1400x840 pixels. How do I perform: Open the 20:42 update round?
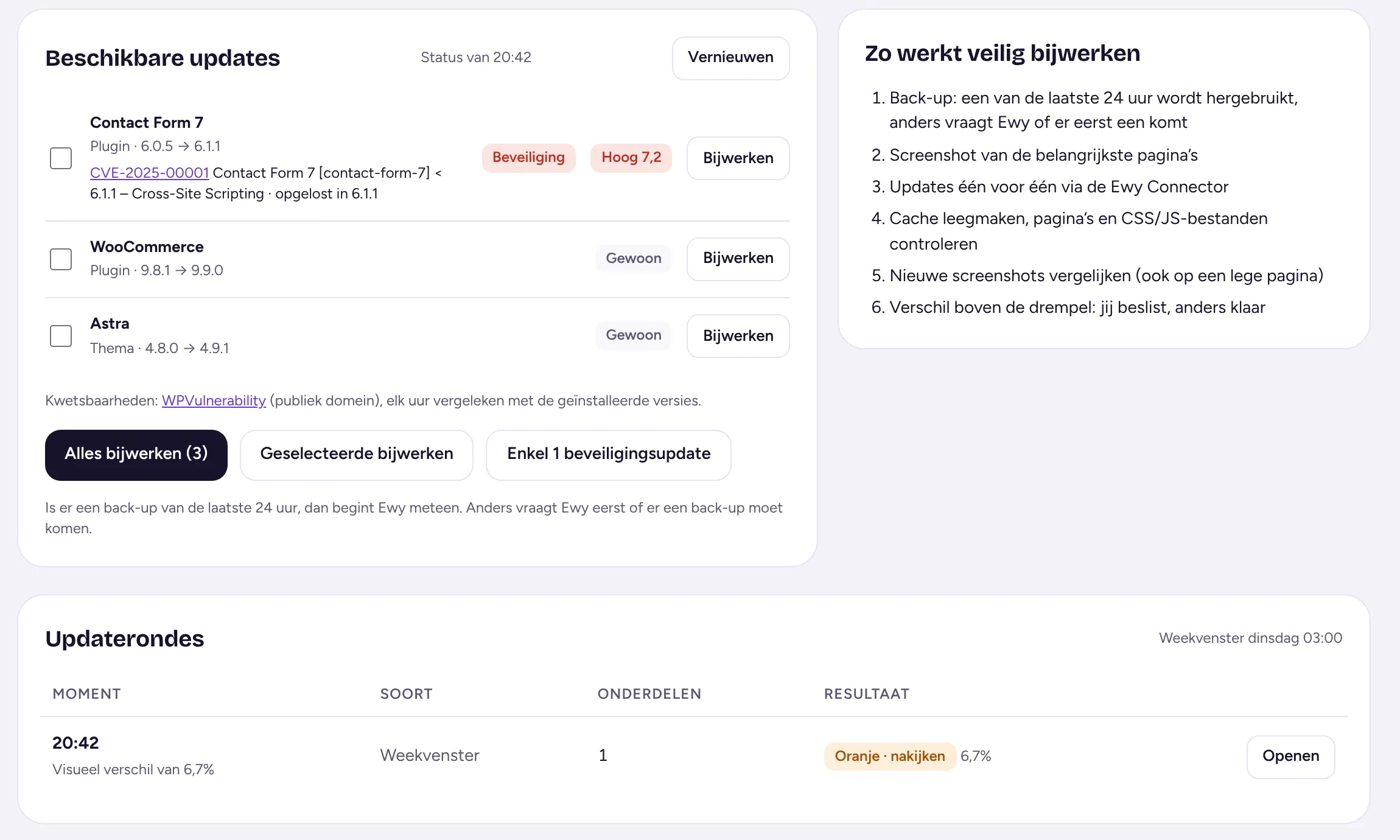click(x=1290, y=757)
